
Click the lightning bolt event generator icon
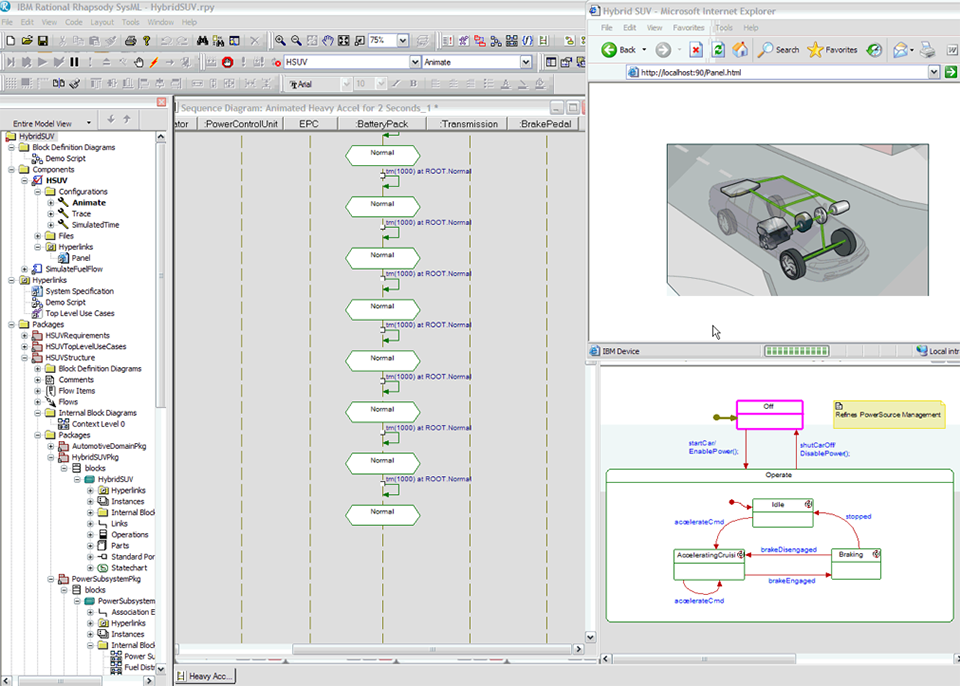(x=154, y=62)
